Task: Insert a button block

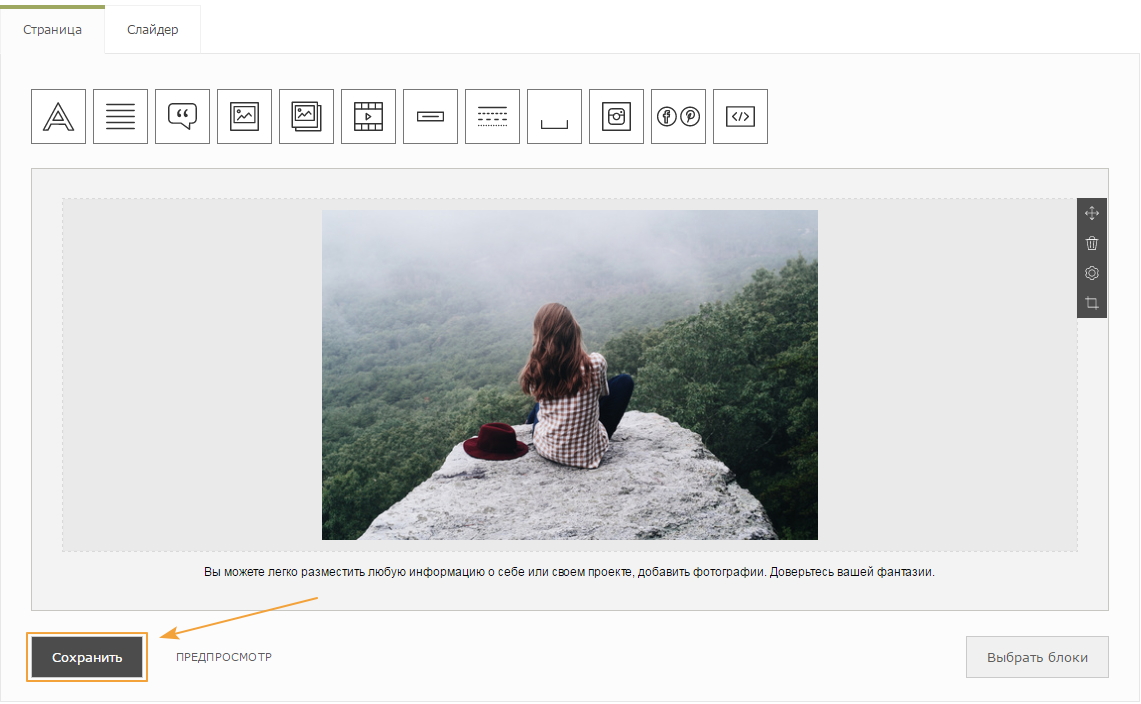Action: (431, 116)
